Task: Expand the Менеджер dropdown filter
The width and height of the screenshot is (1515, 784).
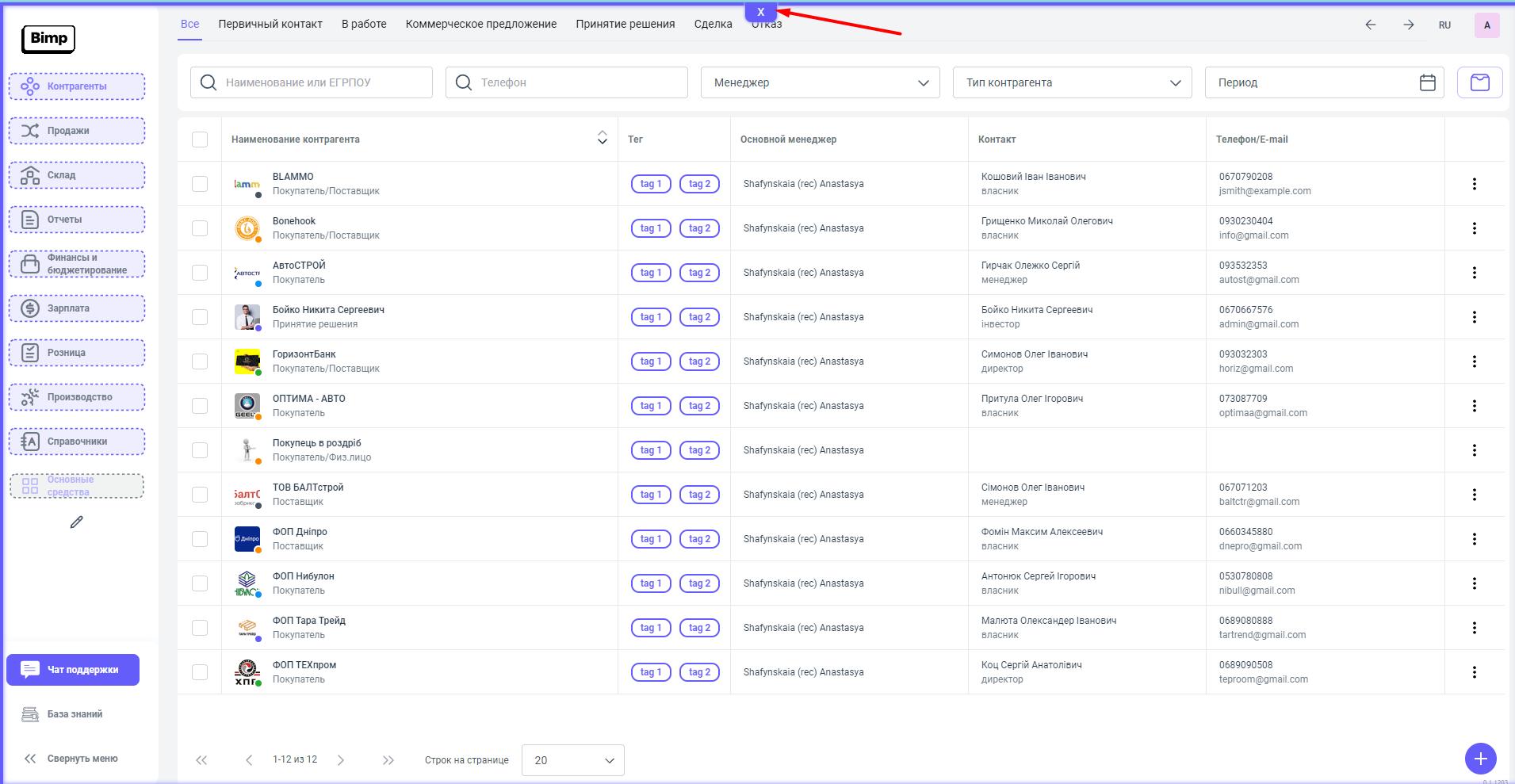Action: point(820,82)
